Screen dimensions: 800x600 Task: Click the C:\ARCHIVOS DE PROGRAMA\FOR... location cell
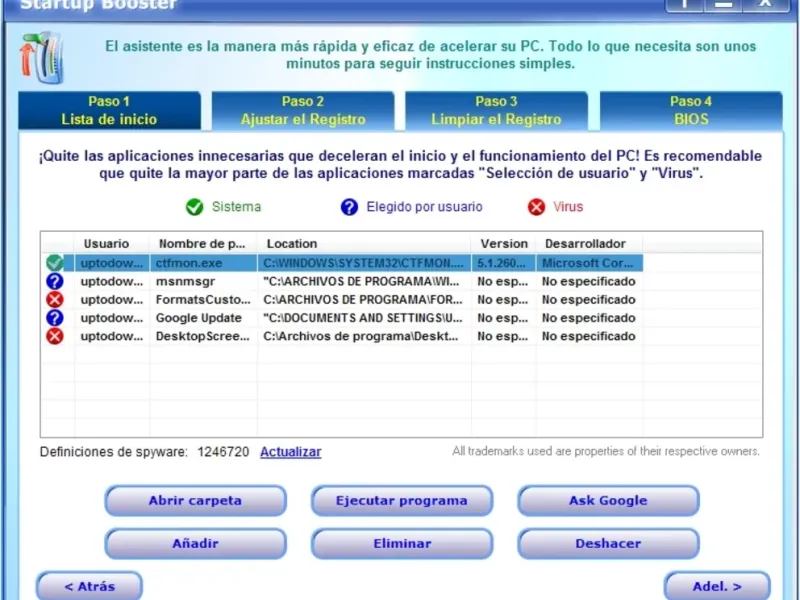point(363,299)
